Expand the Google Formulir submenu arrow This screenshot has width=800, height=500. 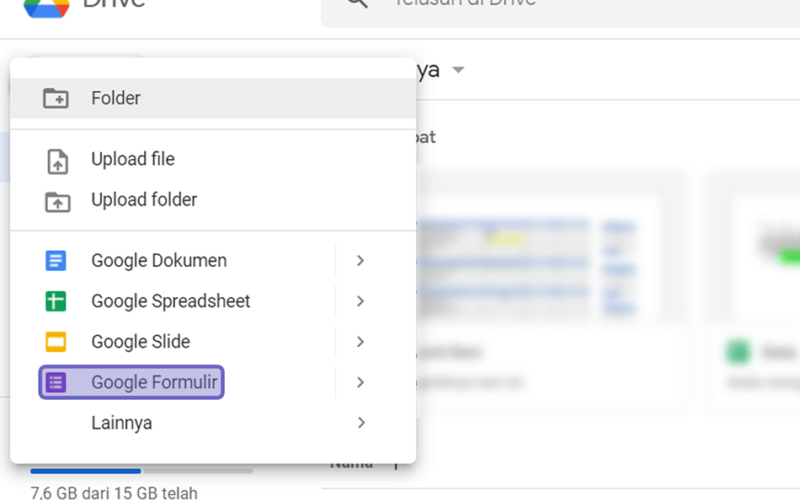click(x=360, y=382)
